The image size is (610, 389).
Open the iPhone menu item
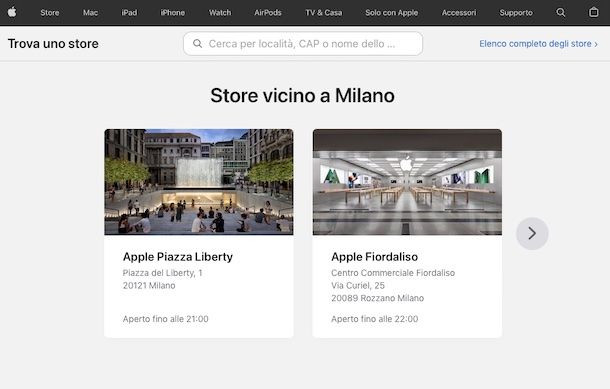173,13
